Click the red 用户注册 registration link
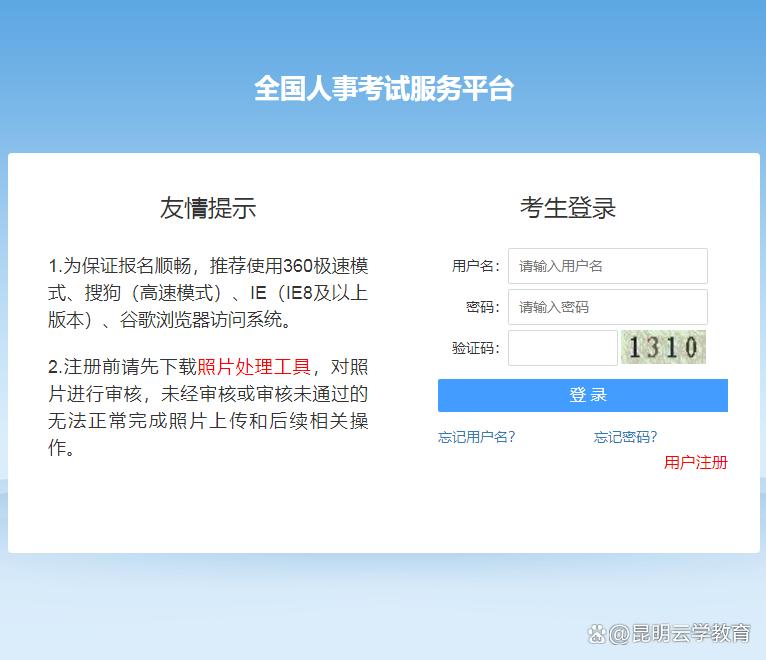Image resolution: width=766 pixels, height=660 pixels. pyautogui.click(x=696, y=462)
